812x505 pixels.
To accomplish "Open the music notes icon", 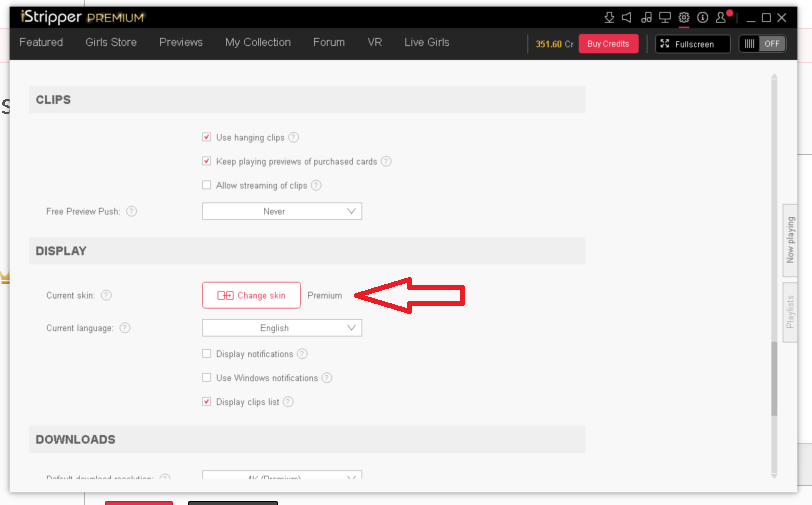I will point(646,17).
